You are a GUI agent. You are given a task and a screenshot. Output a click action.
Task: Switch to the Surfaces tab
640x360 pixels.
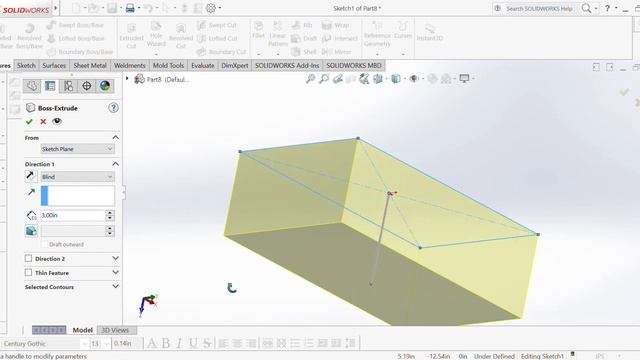pos(54,65)
